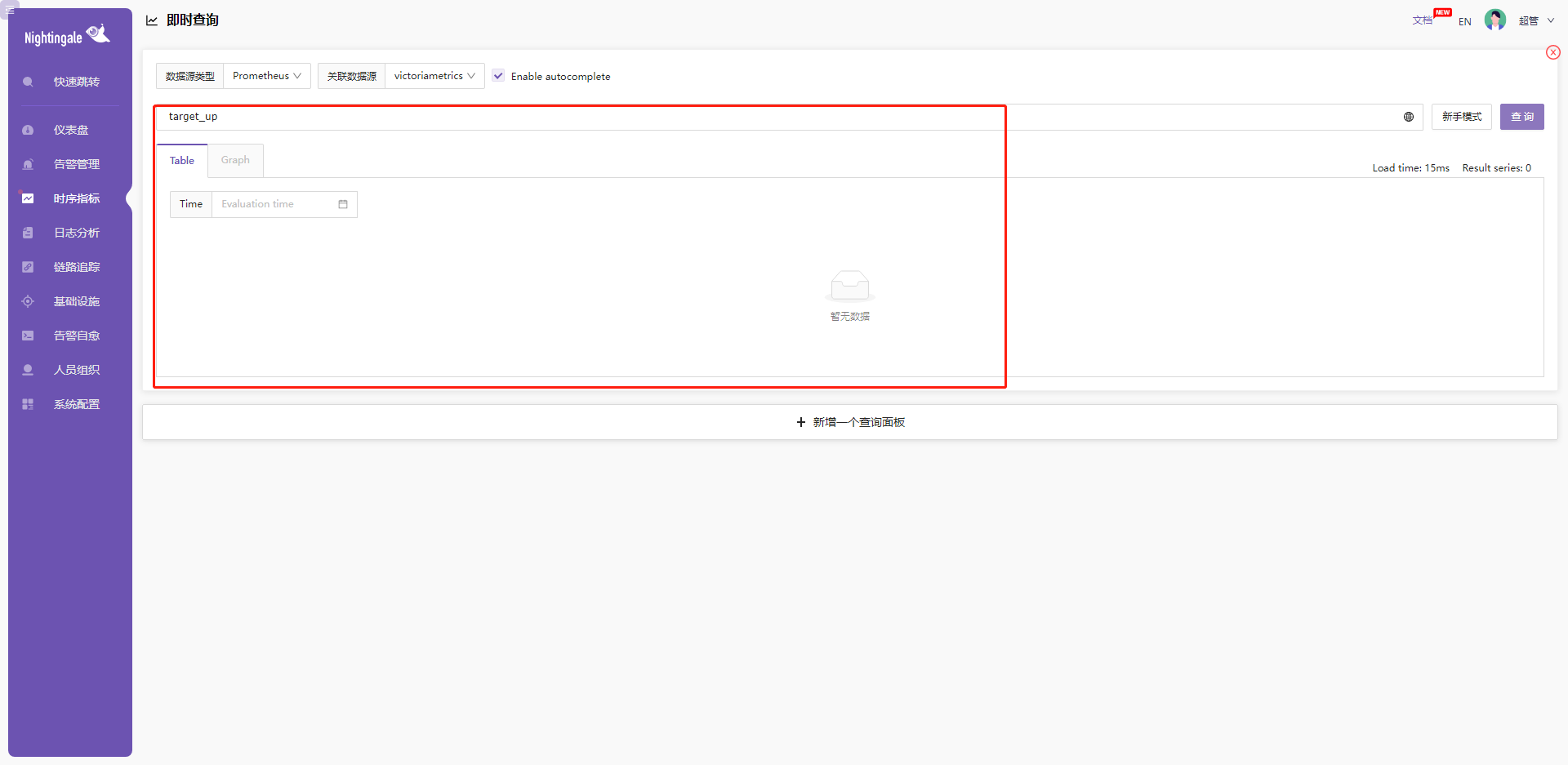Collapse the sidebar with the hamburger toggle
Viewport: 1568px width, 765px height.
pyautogui.click(x=10, y=10)
